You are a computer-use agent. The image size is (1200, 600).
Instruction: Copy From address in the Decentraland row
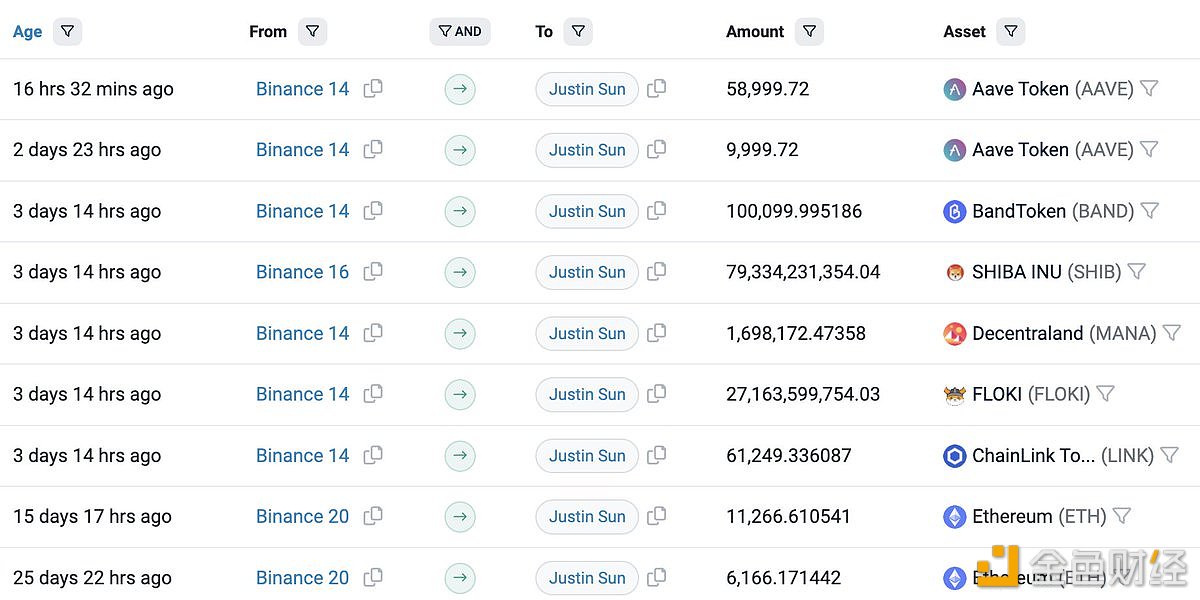(373, 333)
